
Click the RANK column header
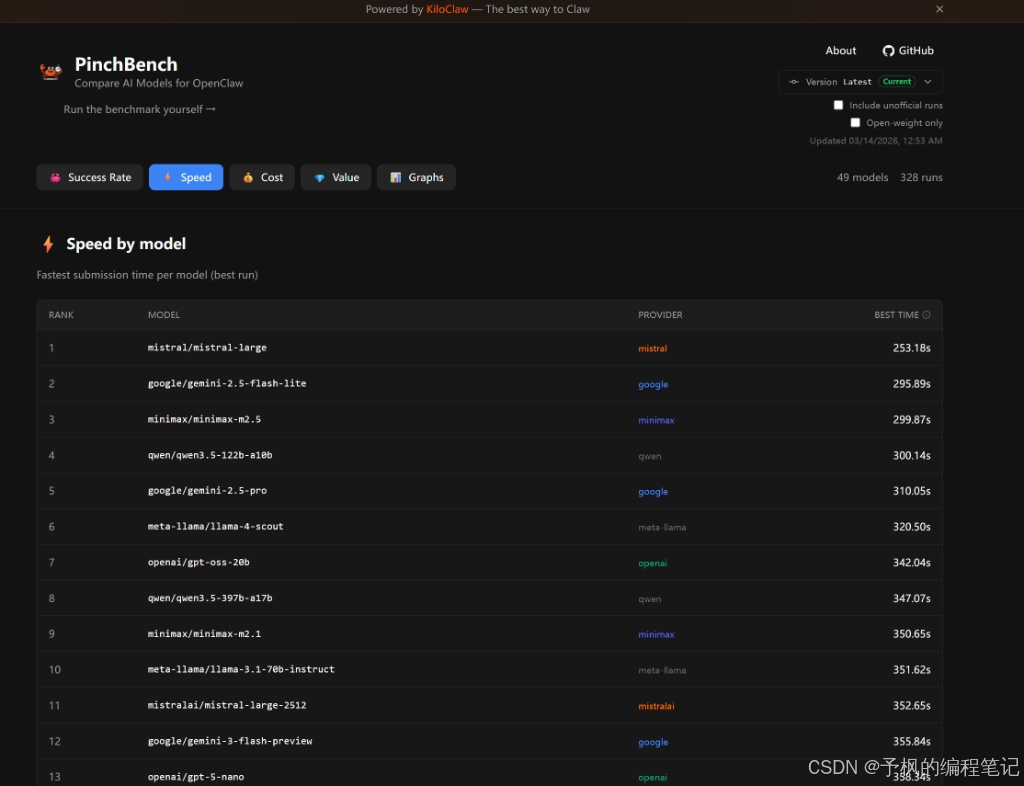[x=61, y=315]
